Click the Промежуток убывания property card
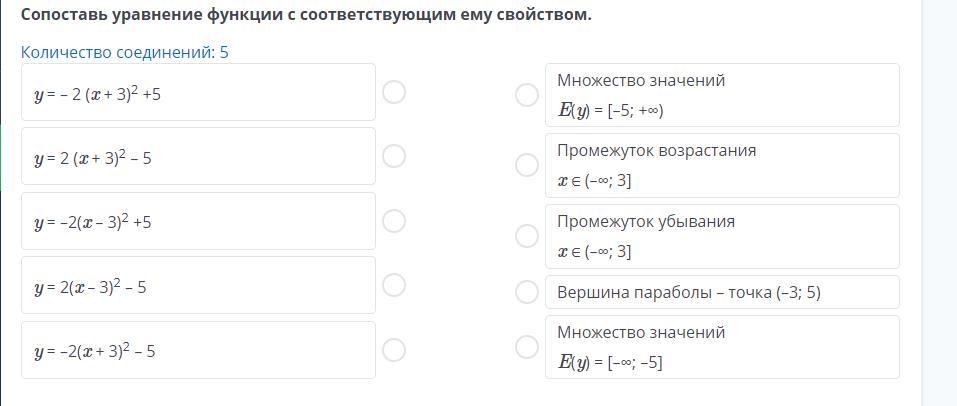957x406 pixels. (x=721, y=236)
